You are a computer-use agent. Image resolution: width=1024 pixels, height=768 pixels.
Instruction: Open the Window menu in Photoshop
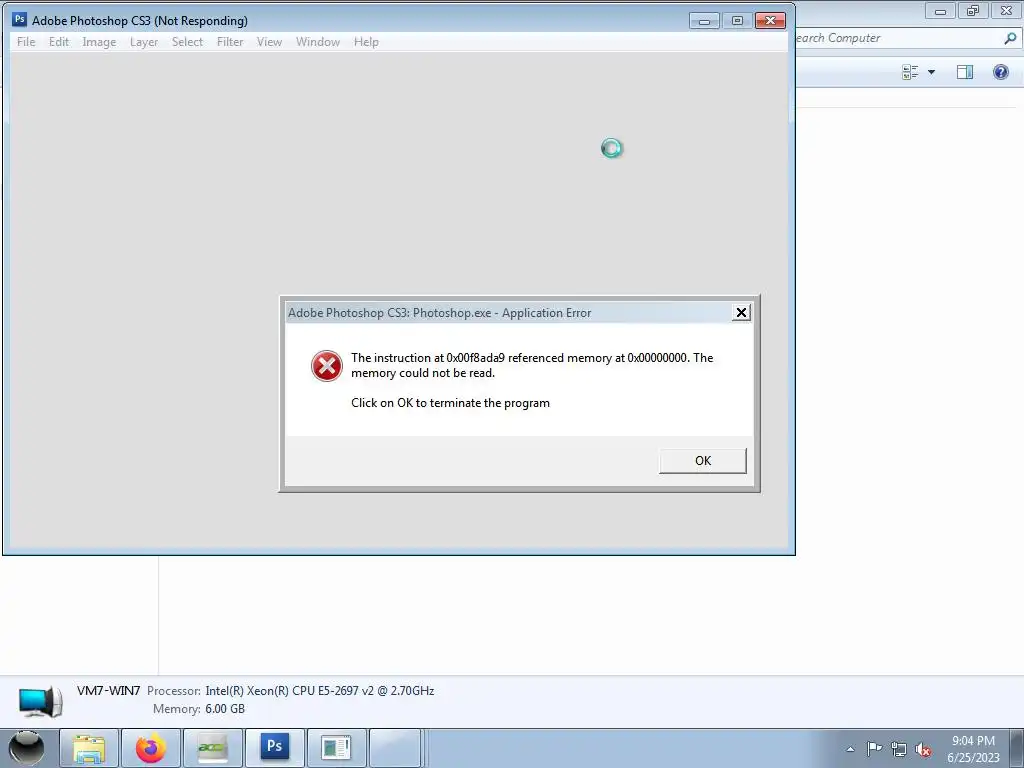click(318, 42)
